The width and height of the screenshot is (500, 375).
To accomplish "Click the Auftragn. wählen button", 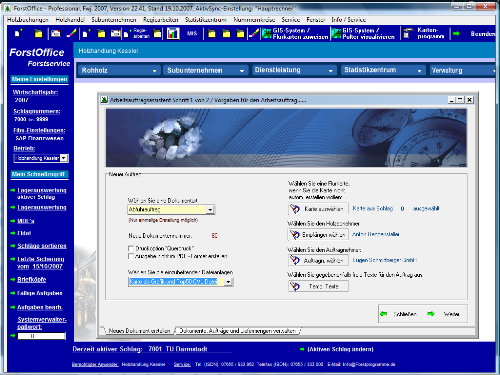I will (318, 260).
